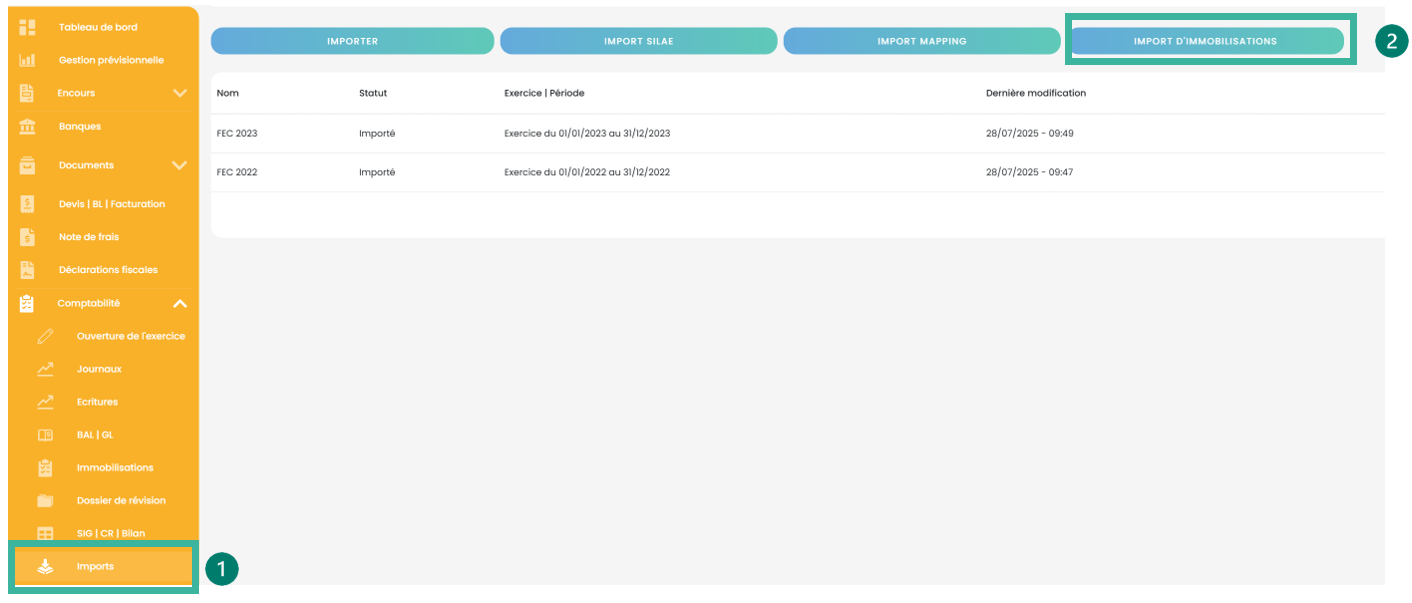Click the exercice 01/01/2022 au 31/12/2022 cell
1412x603 pixels.
coord(587,172)
